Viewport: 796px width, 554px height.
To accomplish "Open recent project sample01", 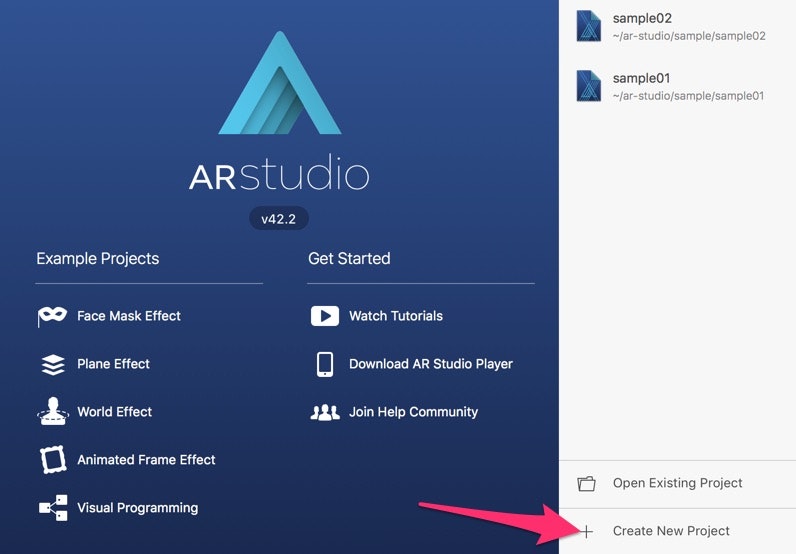I will click(x=641, y=78).
